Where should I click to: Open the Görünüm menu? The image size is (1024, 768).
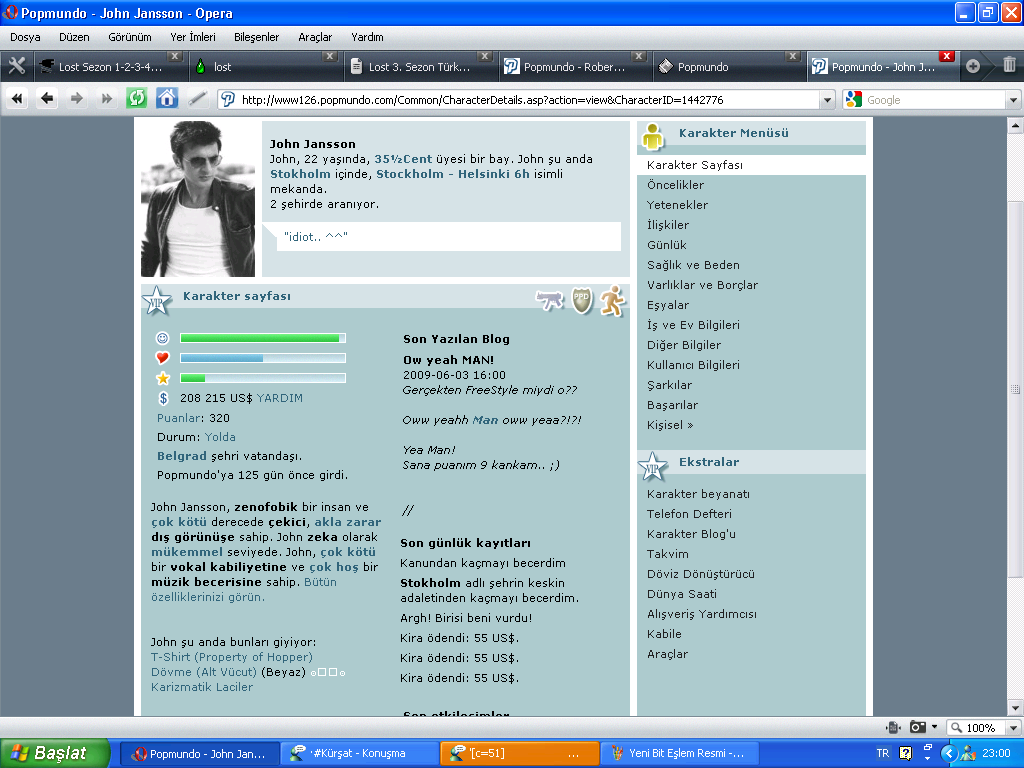click(x=129, y=37)
